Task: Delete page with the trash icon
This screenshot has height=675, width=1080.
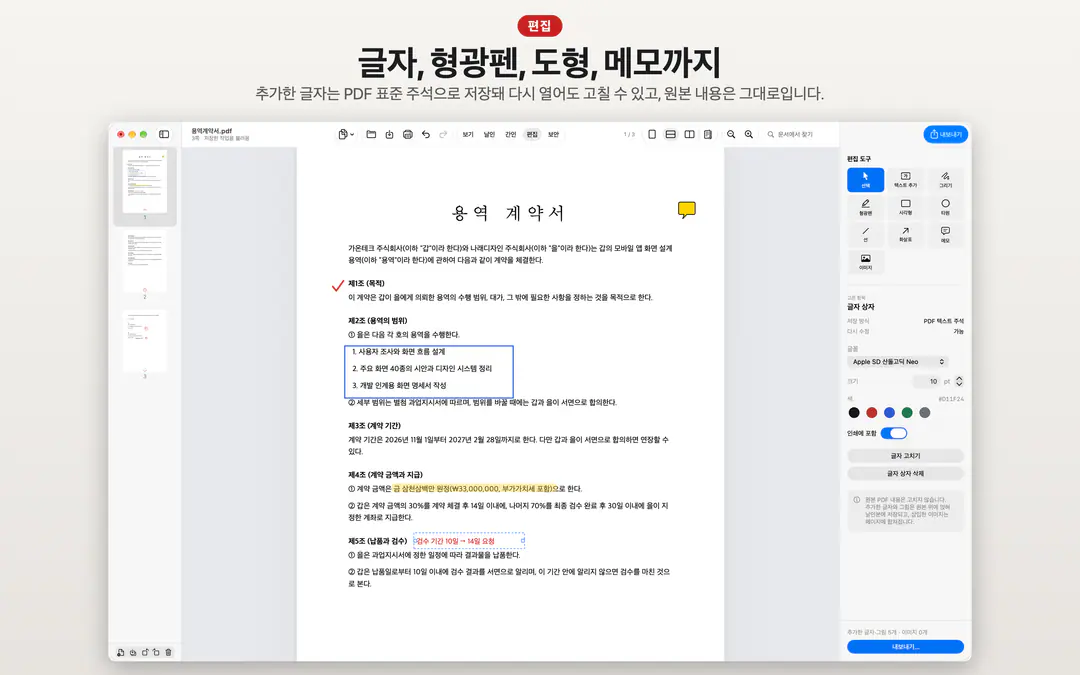Action: (168, 652)
